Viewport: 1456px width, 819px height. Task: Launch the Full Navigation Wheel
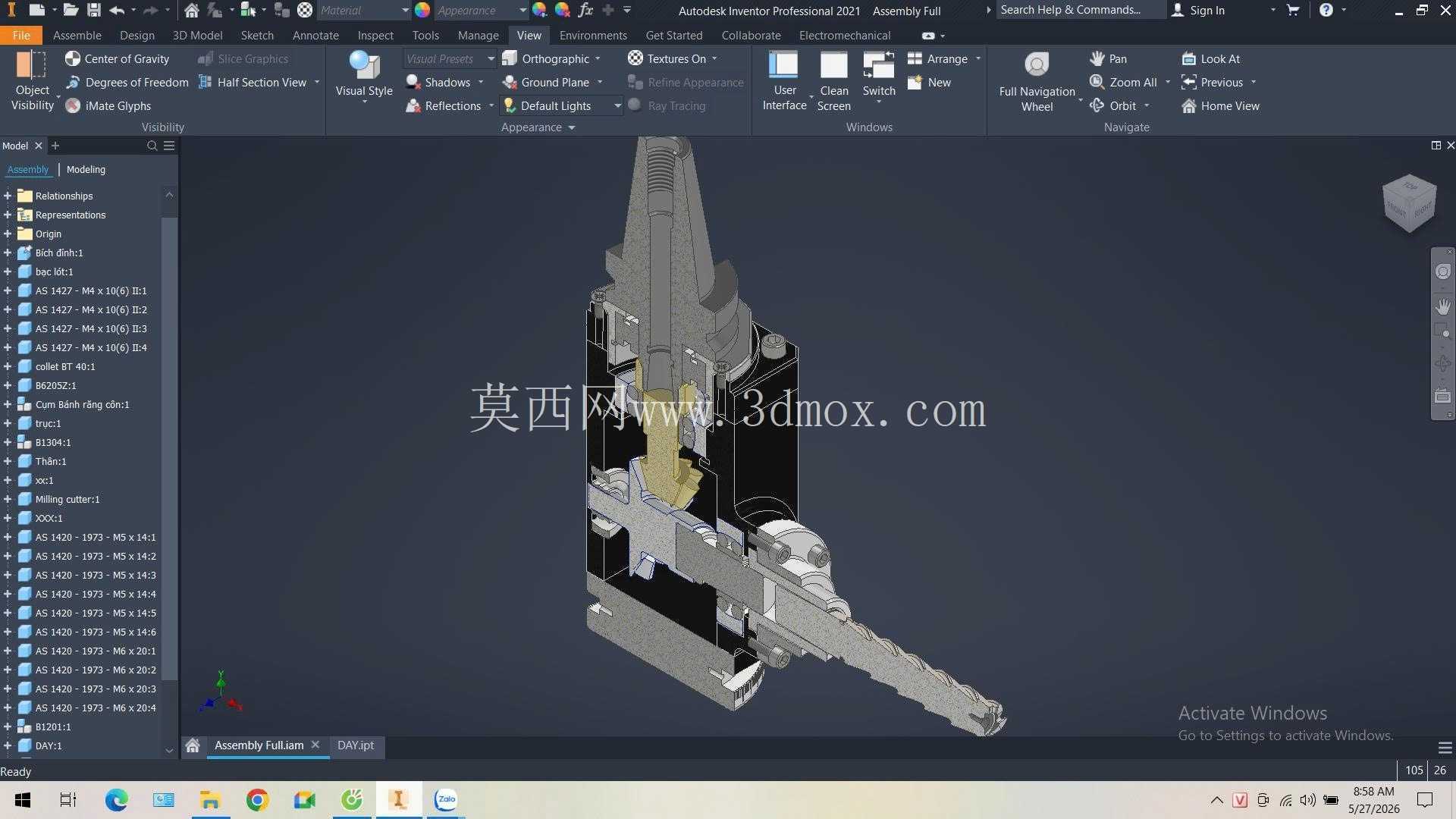pyautogui.click(x=1037, y=81)
